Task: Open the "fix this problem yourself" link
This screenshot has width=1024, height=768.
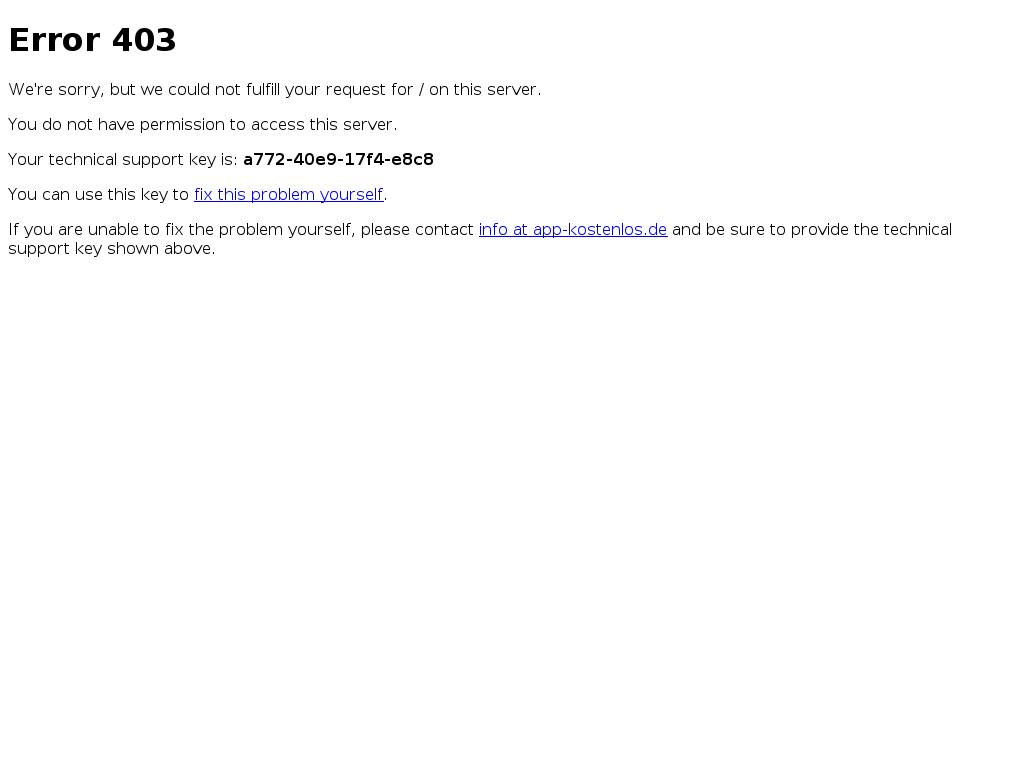Action: coord(289,195)
